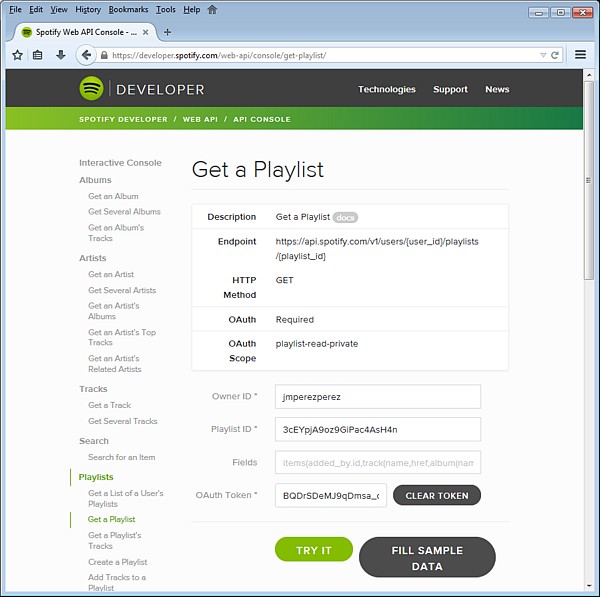Click the scrollbar up arrow
This screenshot has width=600, height=597.
589,75
